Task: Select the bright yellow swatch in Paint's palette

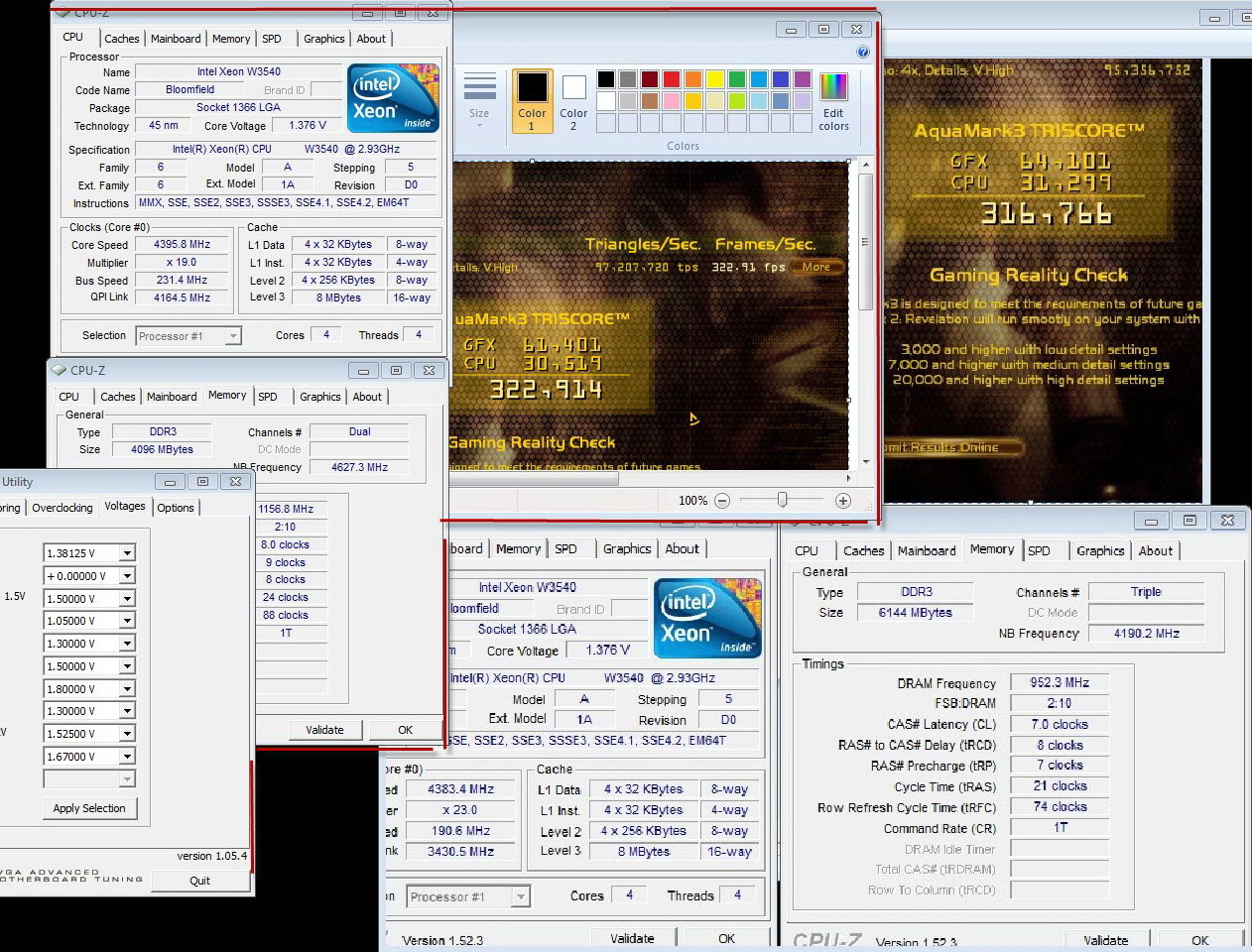Action: click(x=715, y=79)
